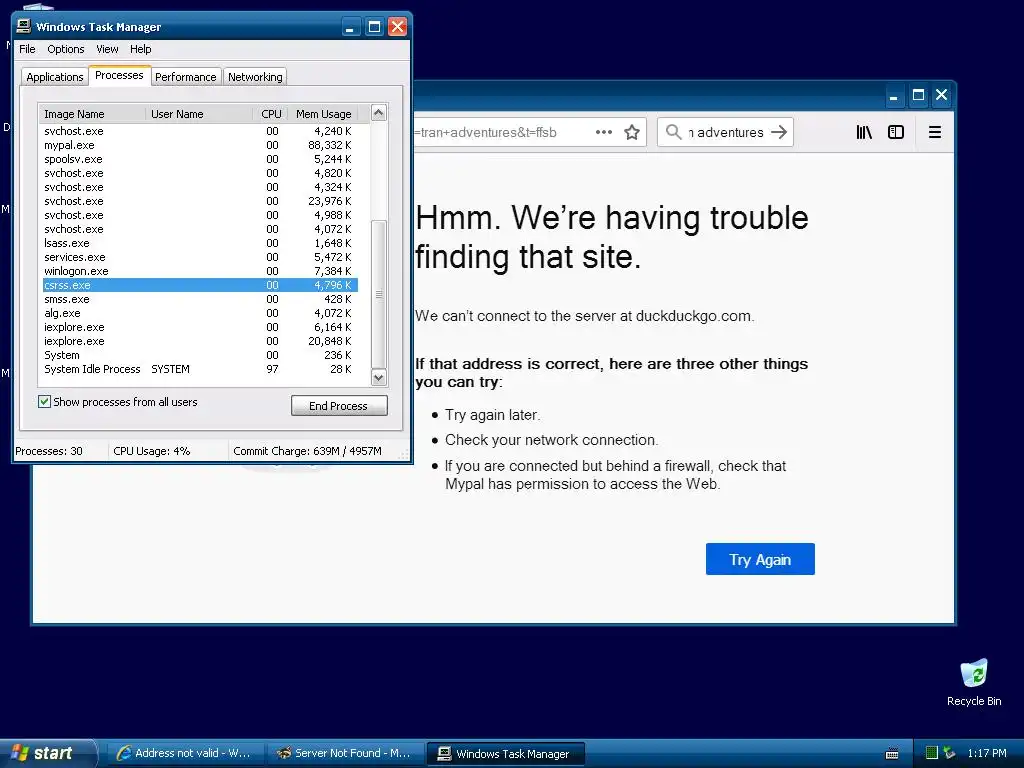Switch to the Performance tab

pyautogui.click(x=185, y=77)
